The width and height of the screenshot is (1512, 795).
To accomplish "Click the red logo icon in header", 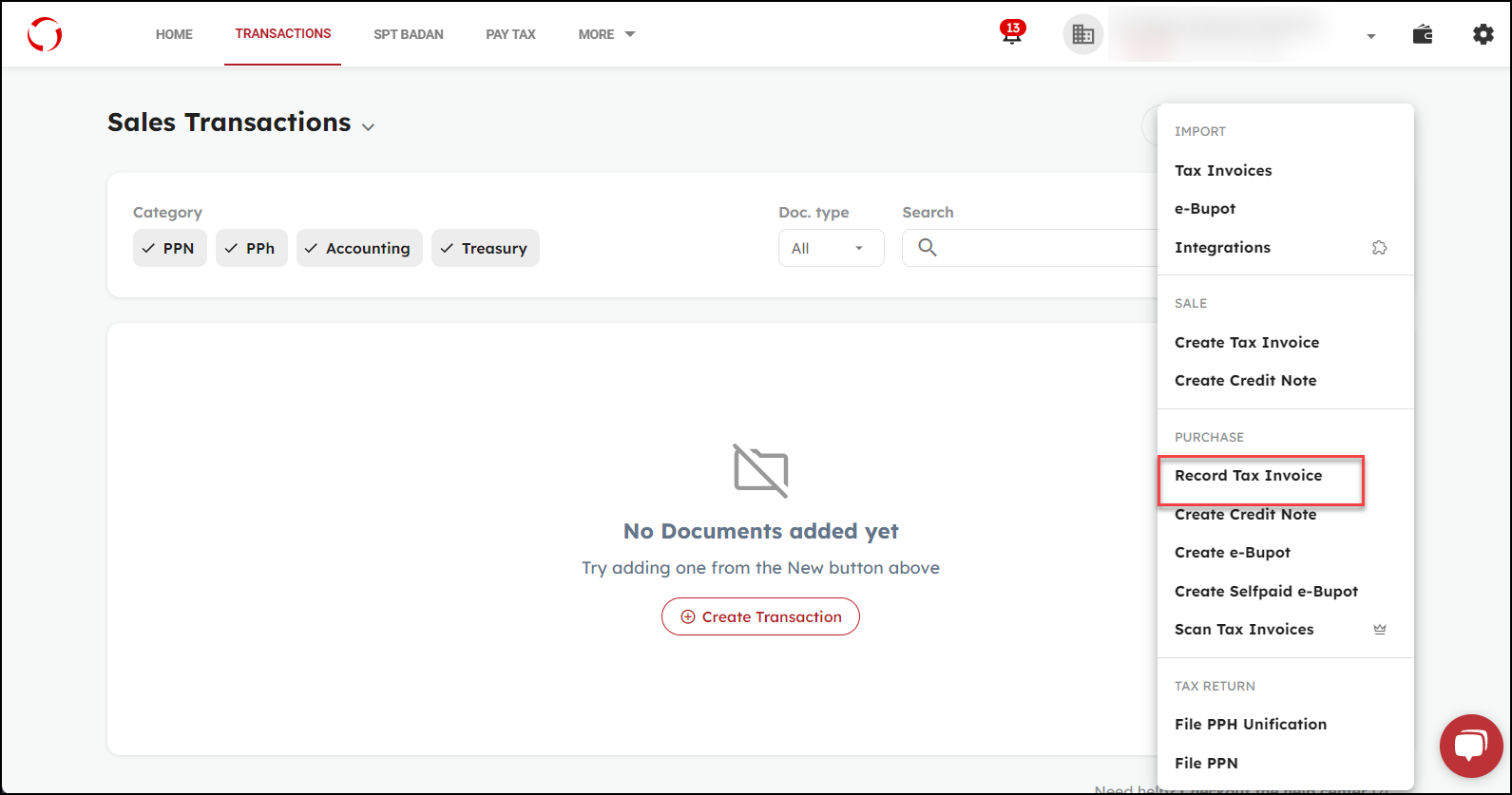I will (45, 35).
